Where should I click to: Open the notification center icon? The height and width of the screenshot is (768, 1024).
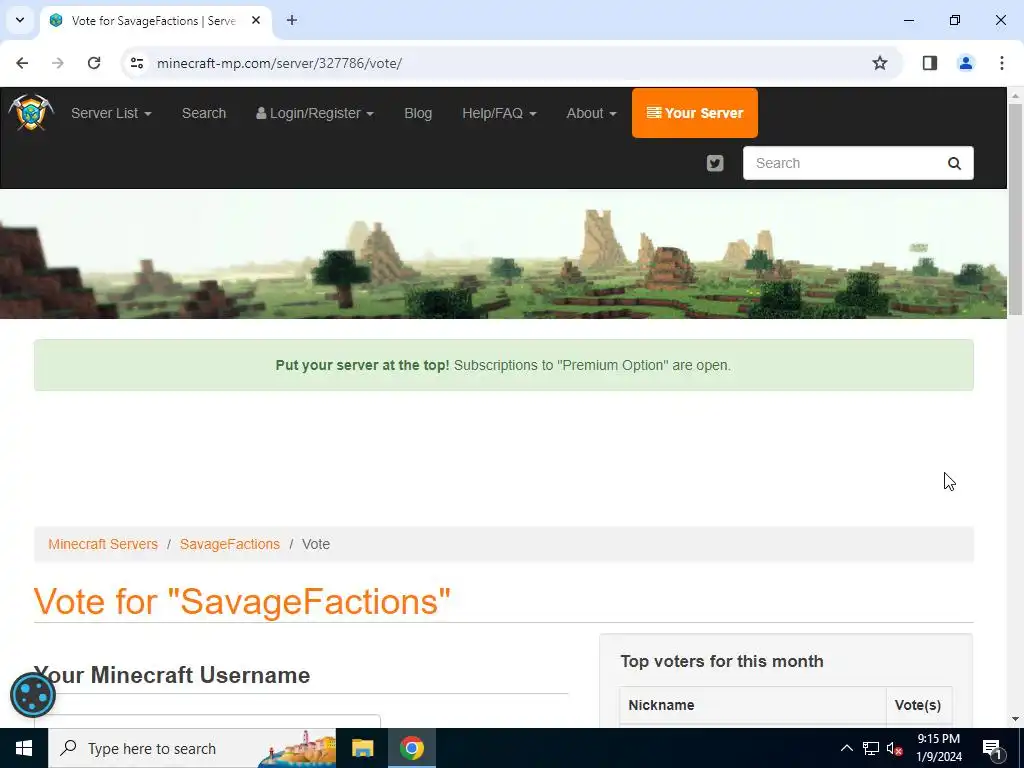[992, 748]
